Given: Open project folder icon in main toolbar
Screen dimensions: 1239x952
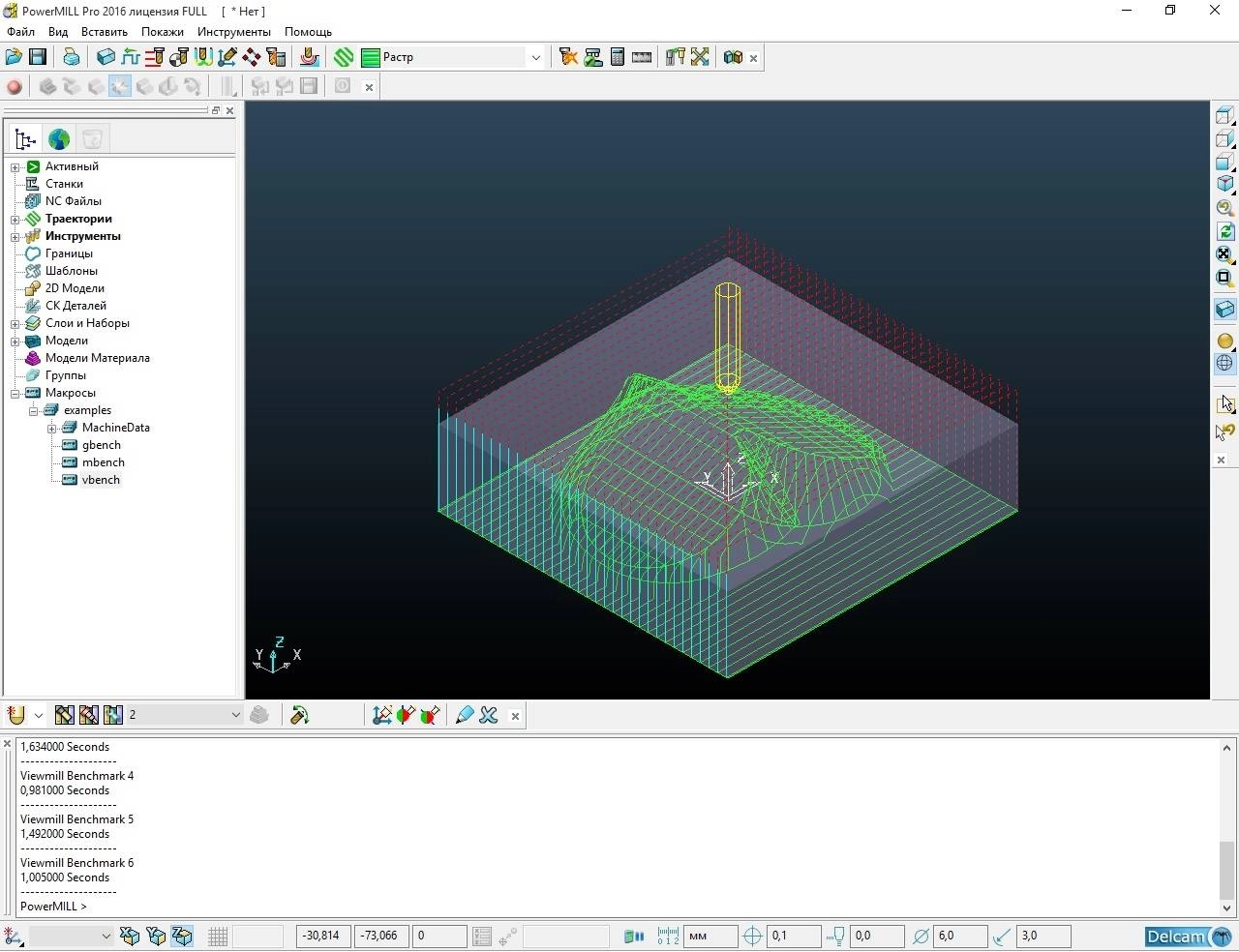Looking at the screenshot, I should (x=14, y=57).
